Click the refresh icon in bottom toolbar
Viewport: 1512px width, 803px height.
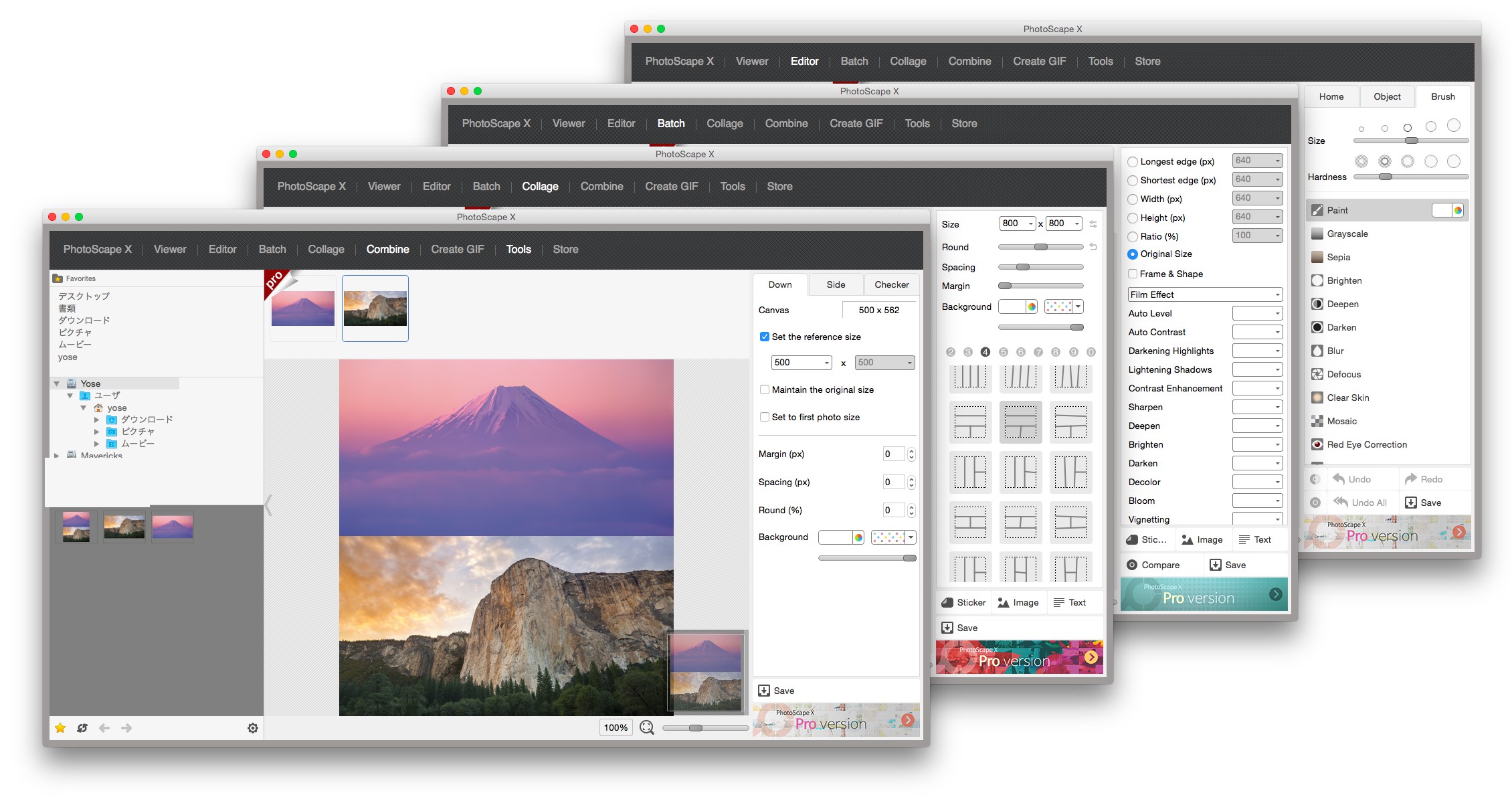[82, 728]
